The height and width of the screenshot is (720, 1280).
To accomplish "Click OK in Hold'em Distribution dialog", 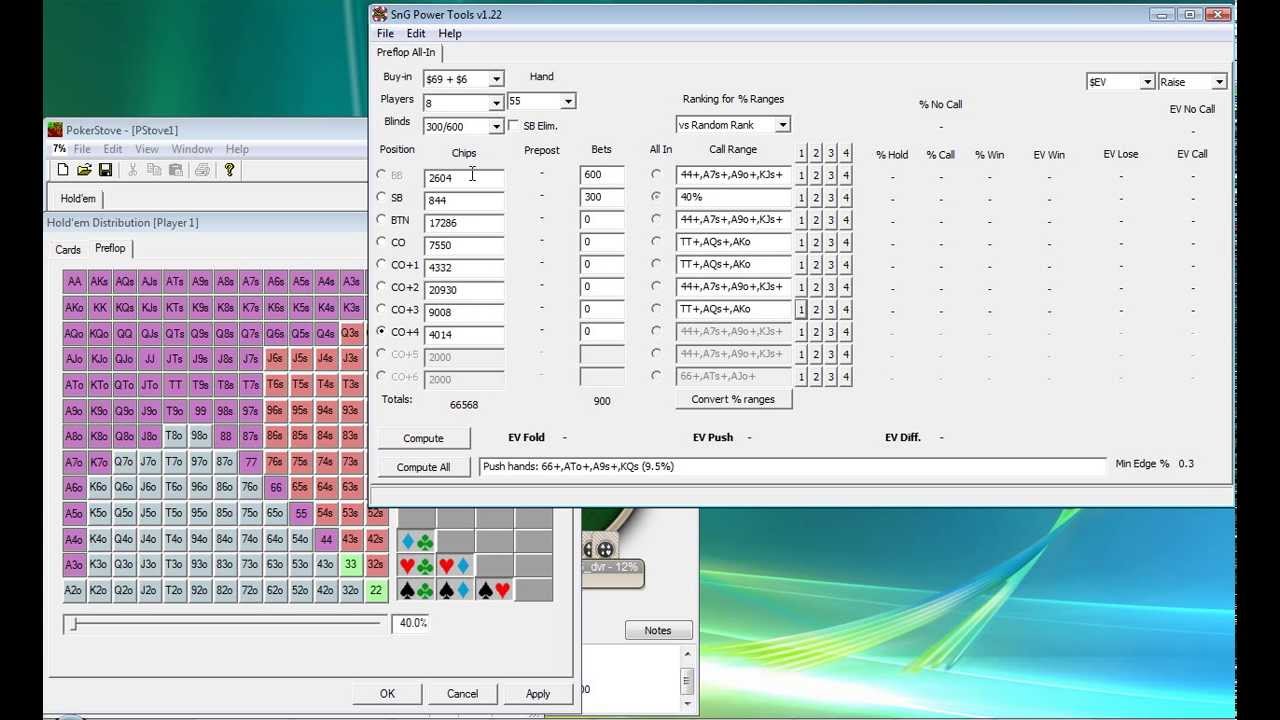I will [x=387, y=694].
